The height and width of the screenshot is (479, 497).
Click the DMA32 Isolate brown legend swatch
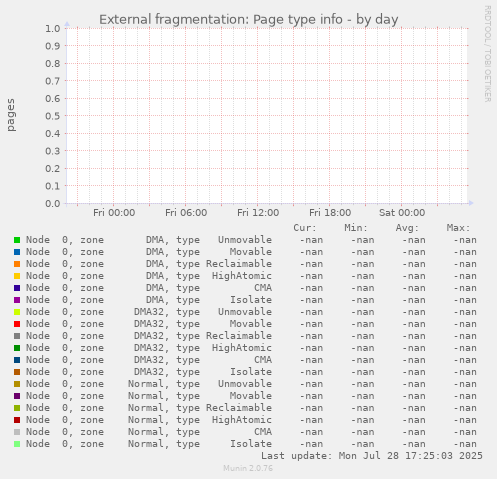(17, 372)
